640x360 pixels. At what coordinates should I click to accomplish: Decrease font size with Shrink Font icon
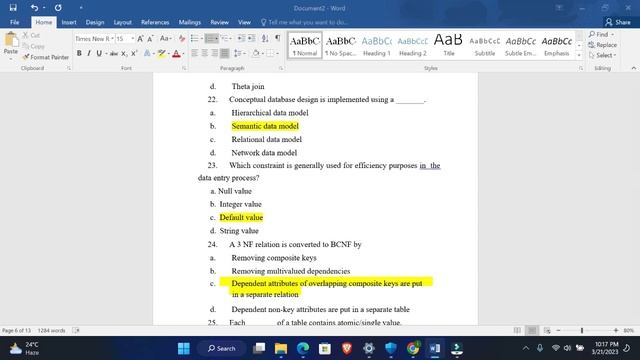(150, 39)
